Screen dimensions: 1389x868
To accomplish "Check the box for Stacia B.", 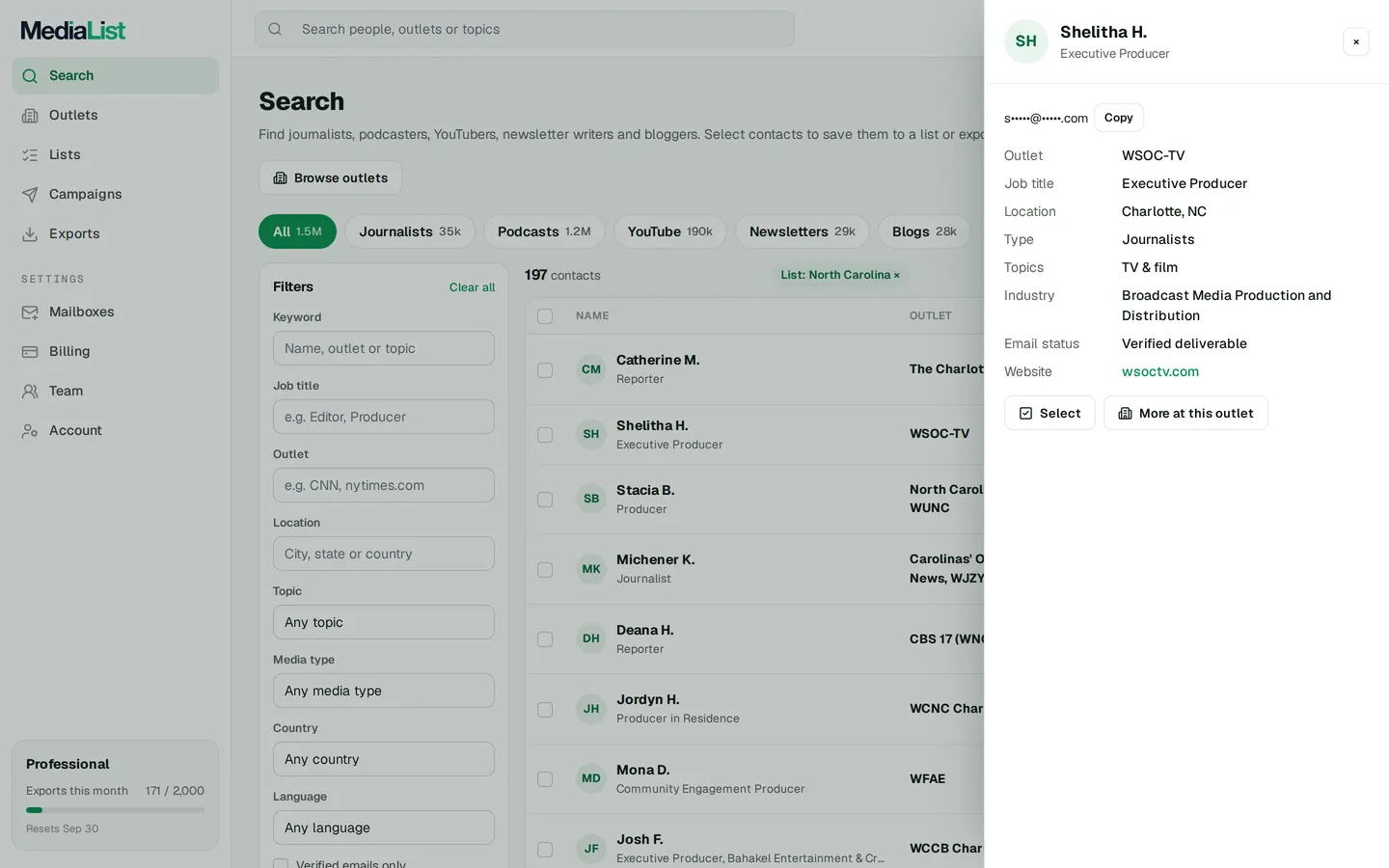I will (x=545, y=500).
